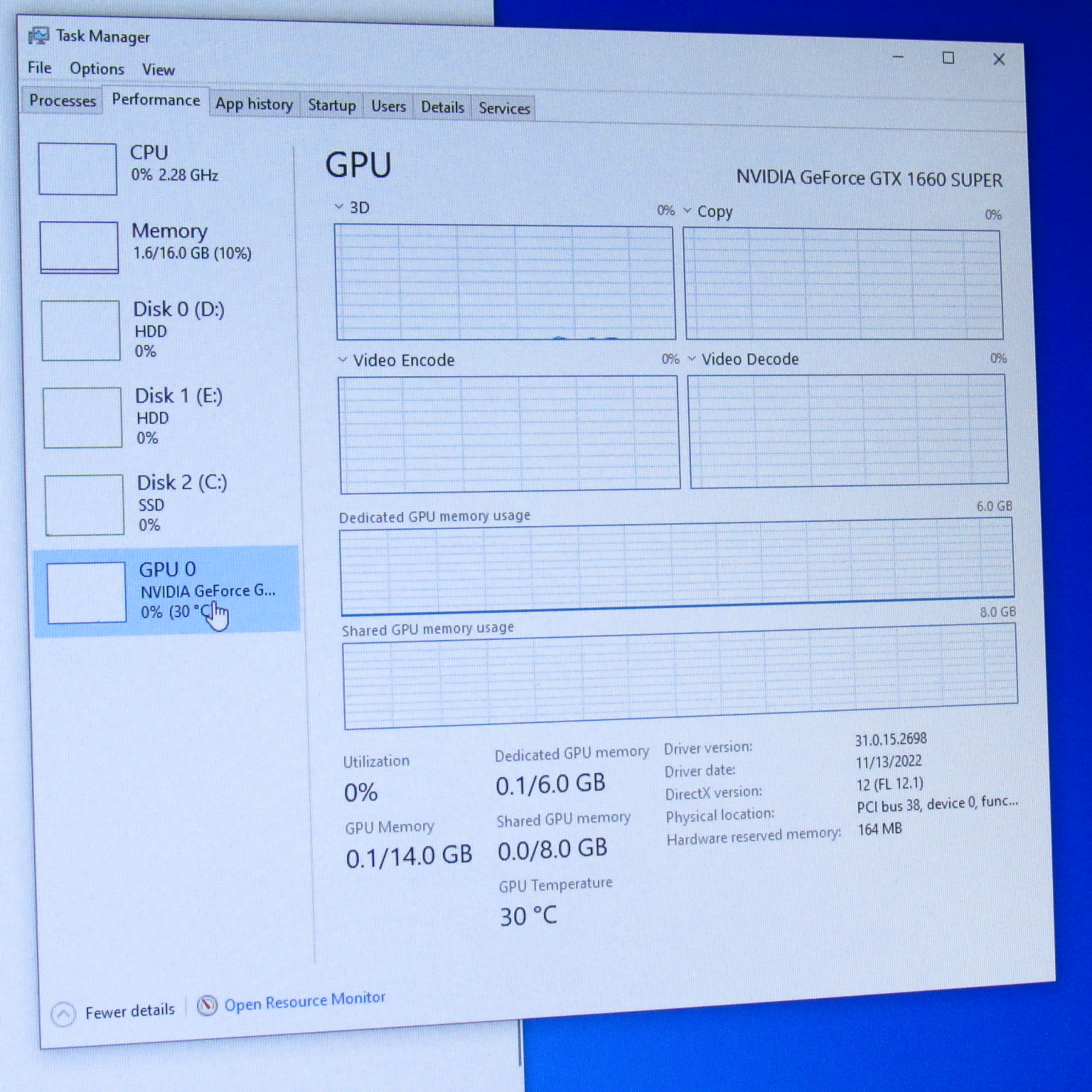This screenshot has height=1092, width=1092.
Task: Click the Fewer details label
Action: [129, 1011]
